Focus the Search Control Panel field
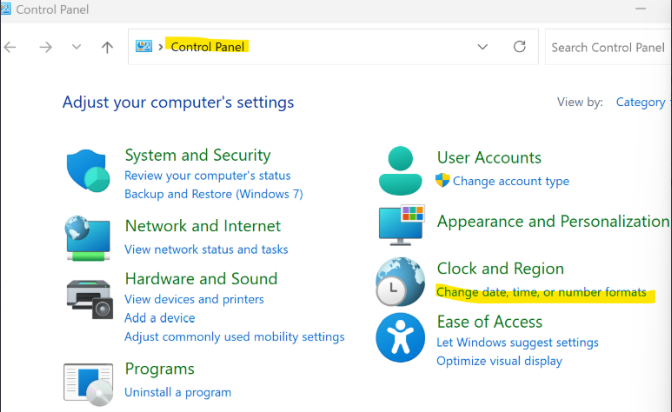The width and height of the screenshot is (672, 412). click(608, 47)
